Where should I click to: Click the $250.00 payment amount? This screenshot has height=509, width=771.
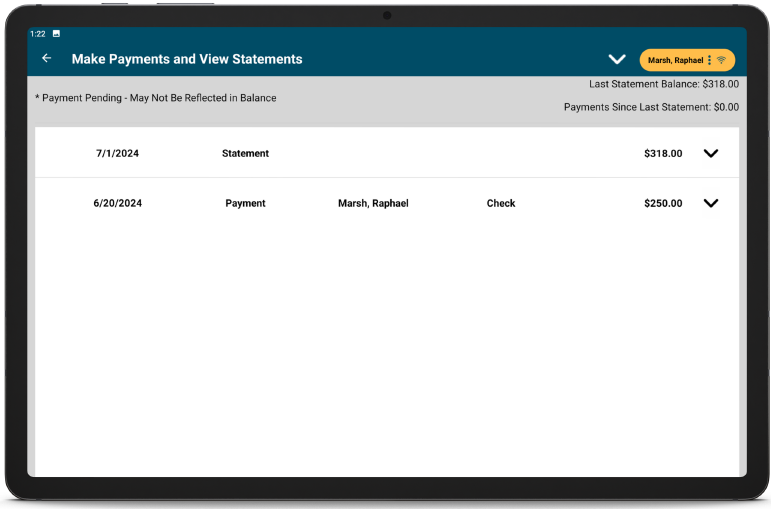click(x=663, y=203)
